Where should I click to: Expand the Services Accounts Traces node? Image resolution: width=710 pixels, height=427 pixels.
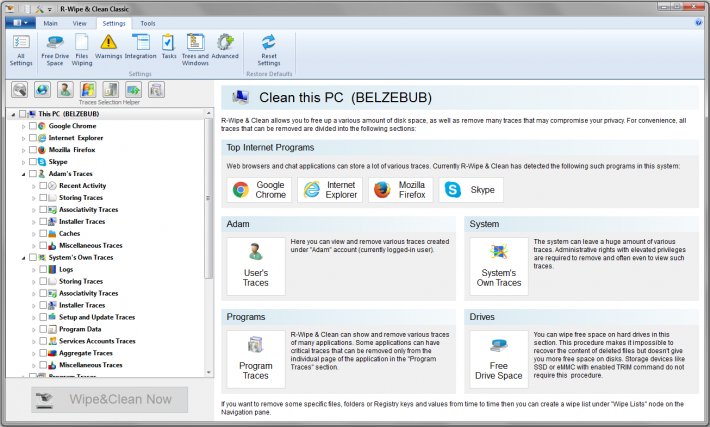pyautogui.click(x=34, y=341)
